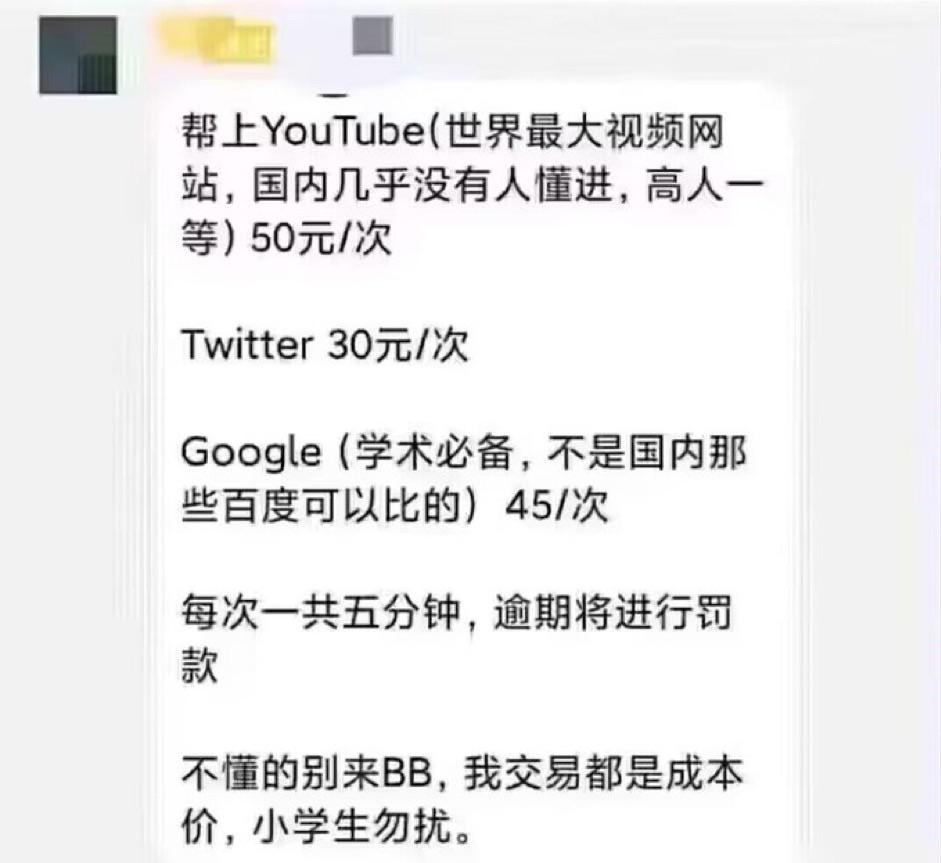Image resolution: width=941 pixels, height=863 pixels.
Task: Click the gray badge beside the sender name
Action: [373, 35]
